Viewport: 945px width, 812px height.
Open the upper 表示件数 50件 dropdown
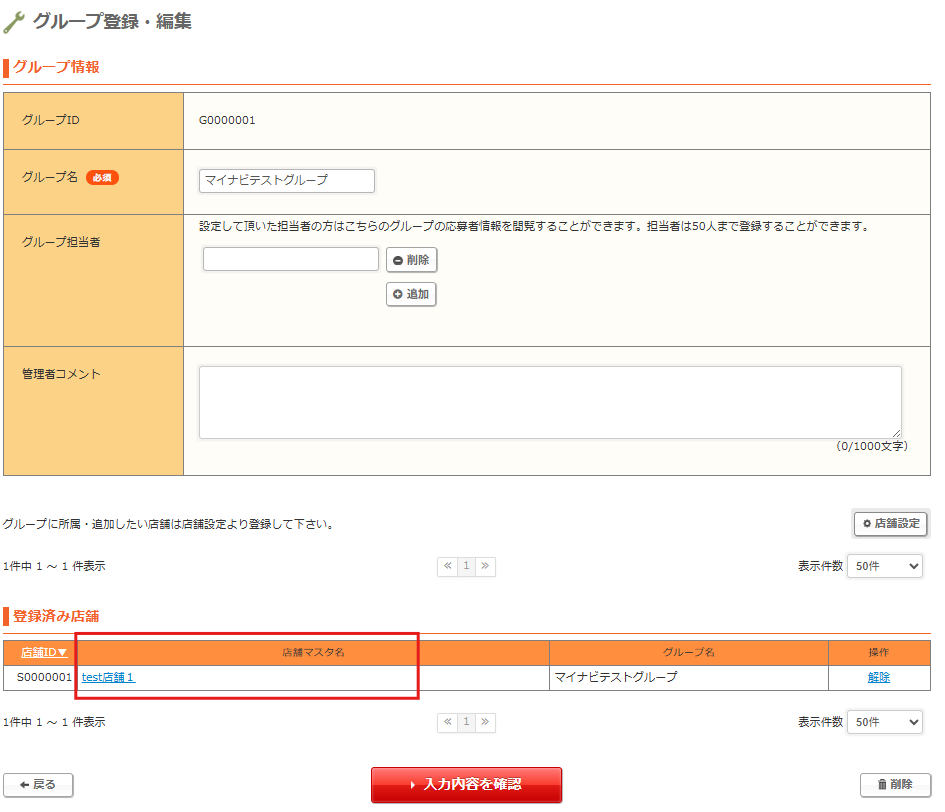point(885,566)
